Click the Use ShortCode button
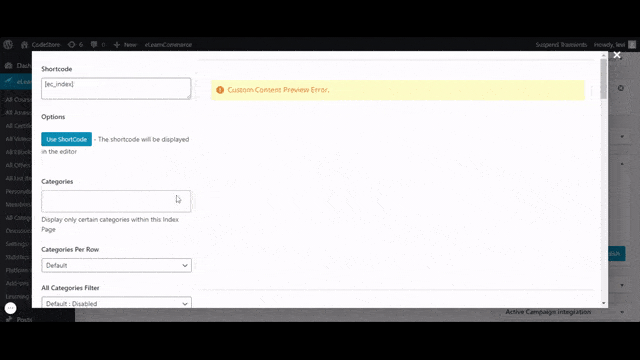This screenshot has height=360, width=640. pos(67,139)
